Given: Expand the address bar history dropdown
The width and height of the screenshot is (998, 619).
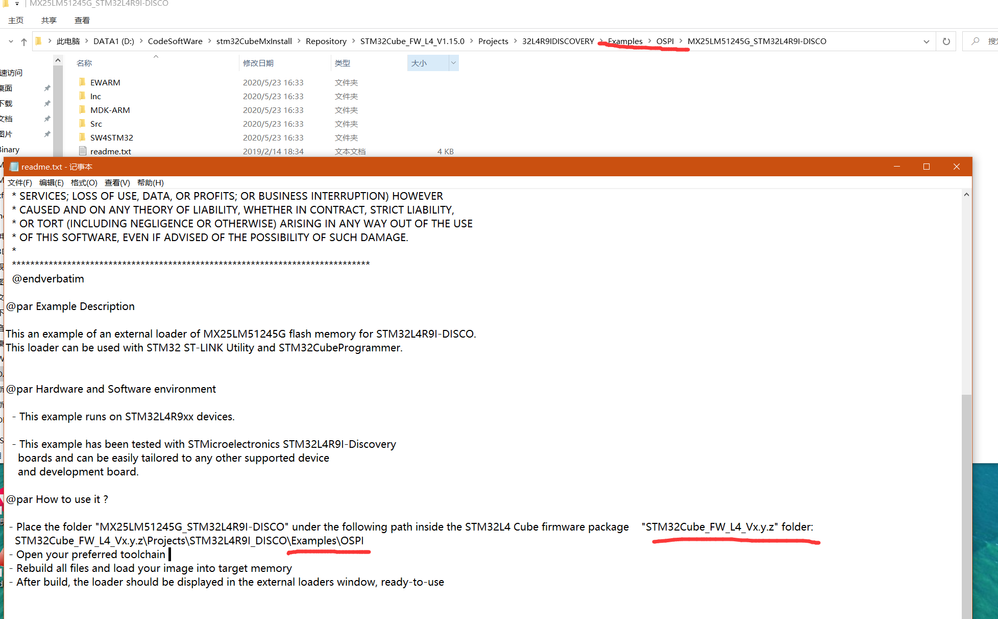Looking at the screenshot, I should pos(926,41).
